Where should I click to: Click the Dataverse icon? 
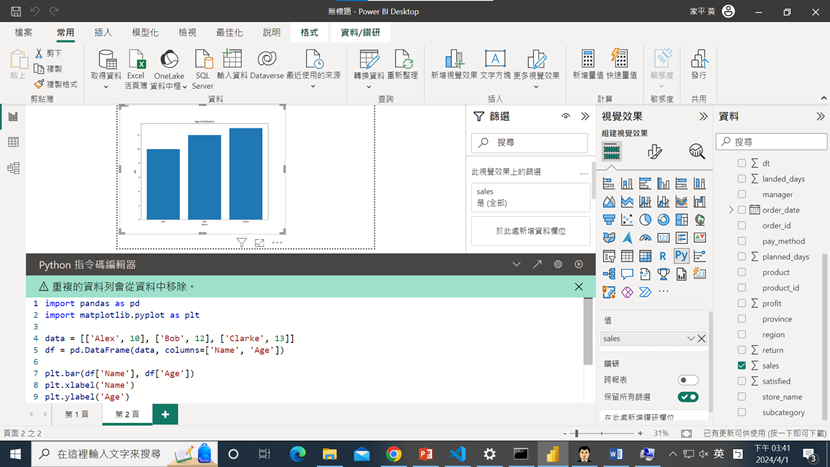coord(267,67)
